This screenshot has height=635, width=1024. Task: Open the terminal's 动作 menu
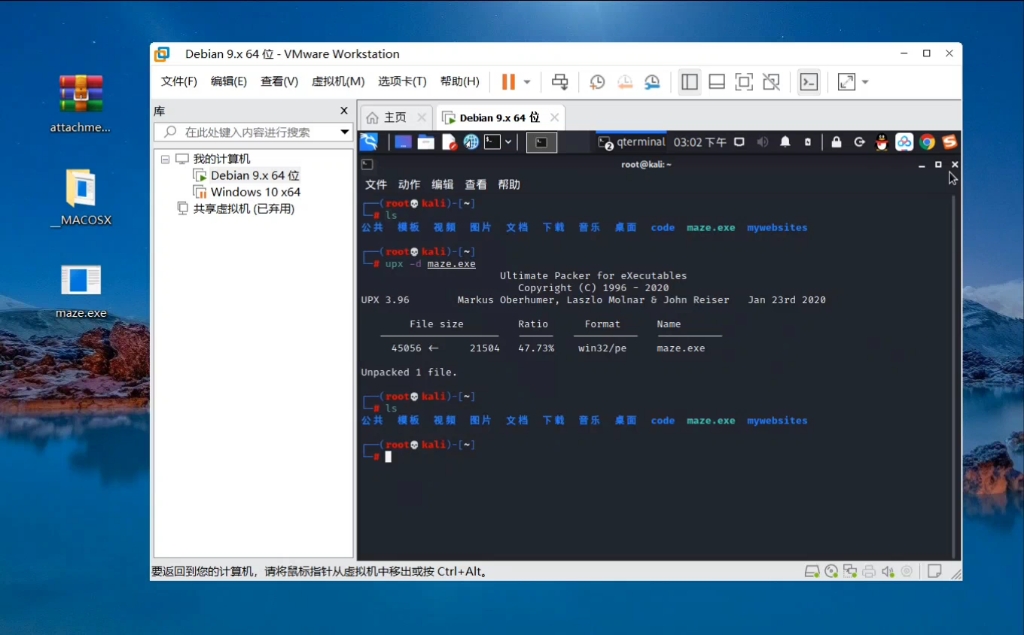(x=409, y=184)
